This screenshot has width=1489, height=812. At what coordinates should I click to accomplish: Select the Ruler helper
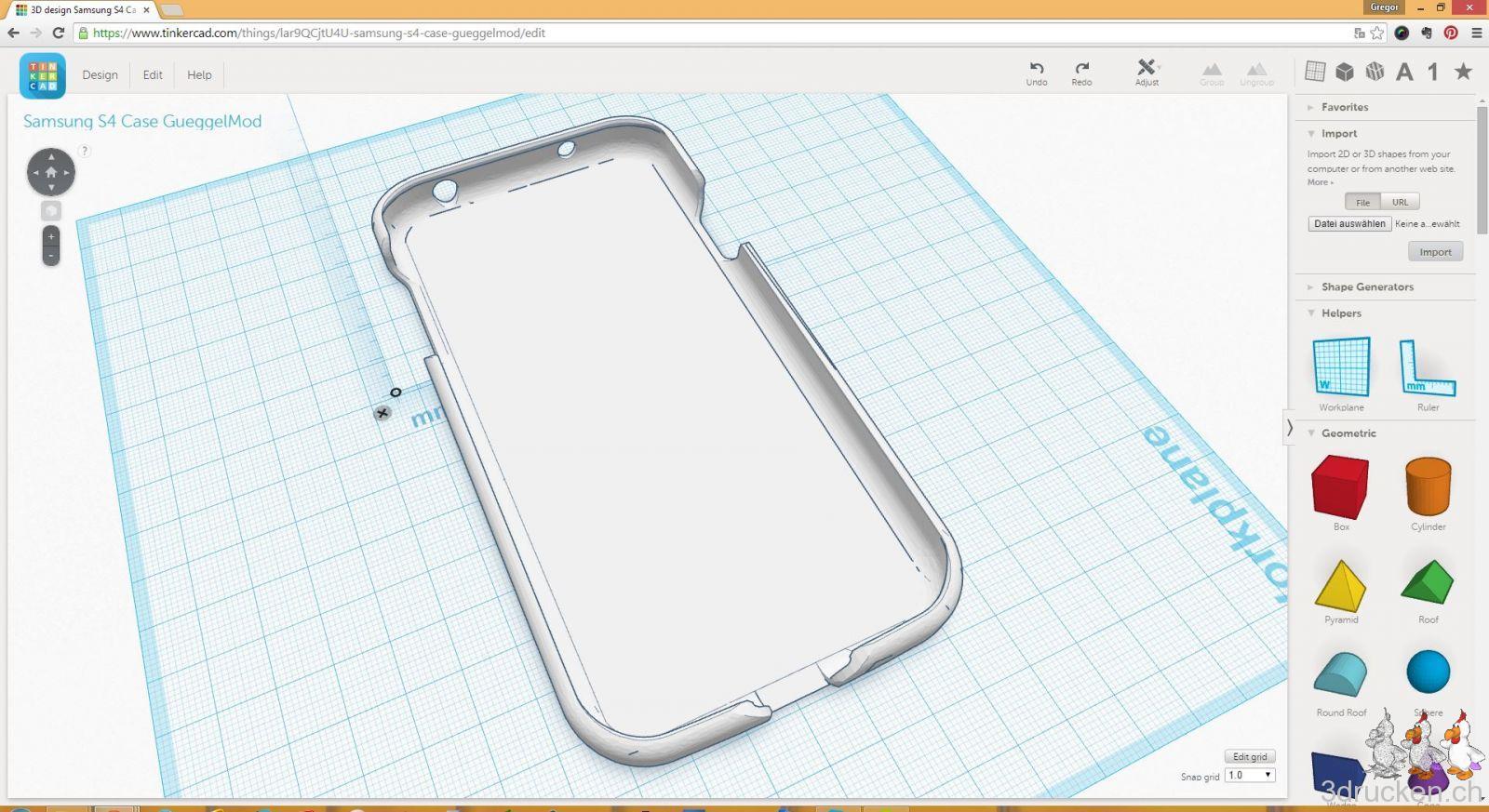tap(1428, 374)
